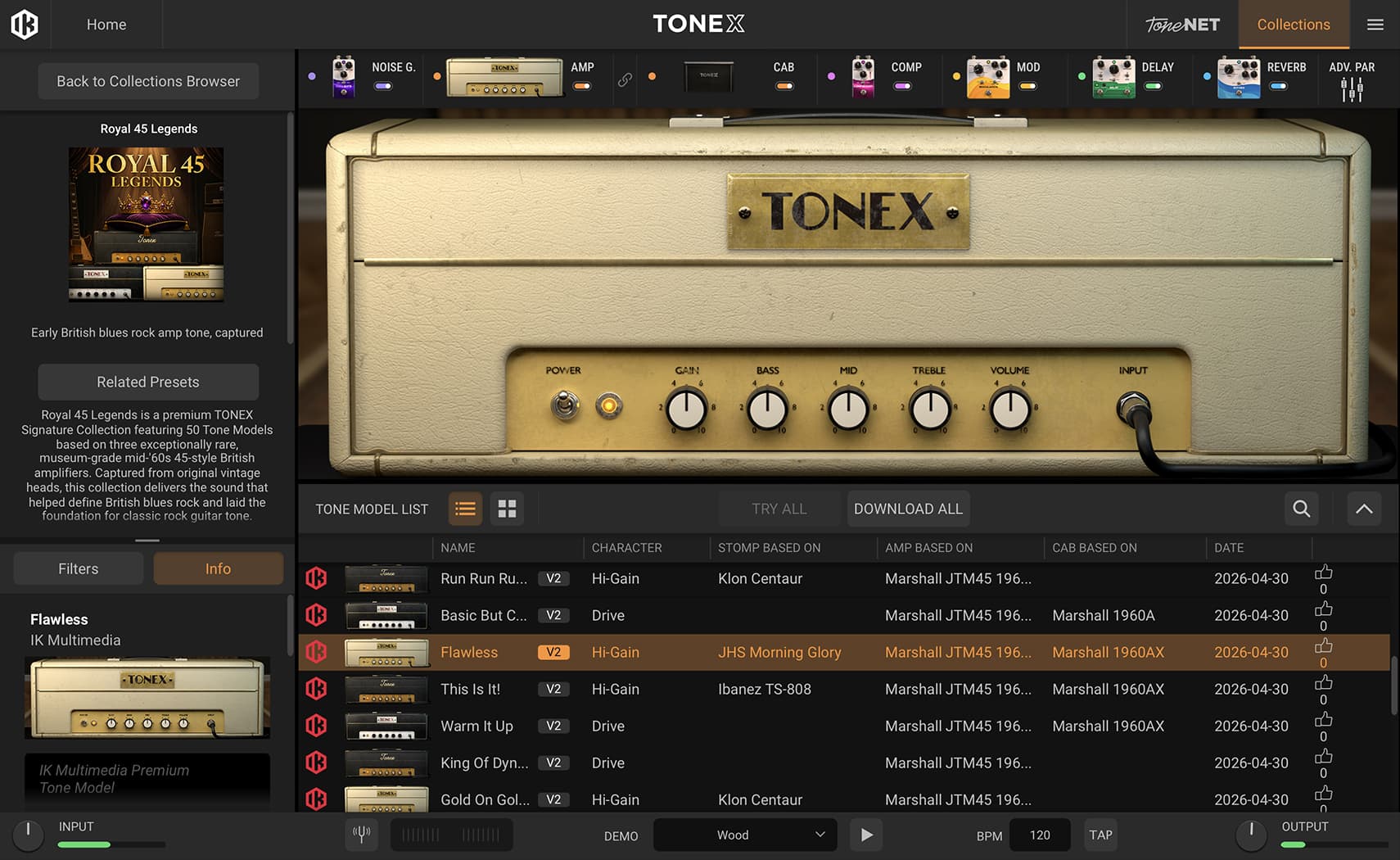
Task: Flip the amp Power switch
Action: [x=564, y=405]
